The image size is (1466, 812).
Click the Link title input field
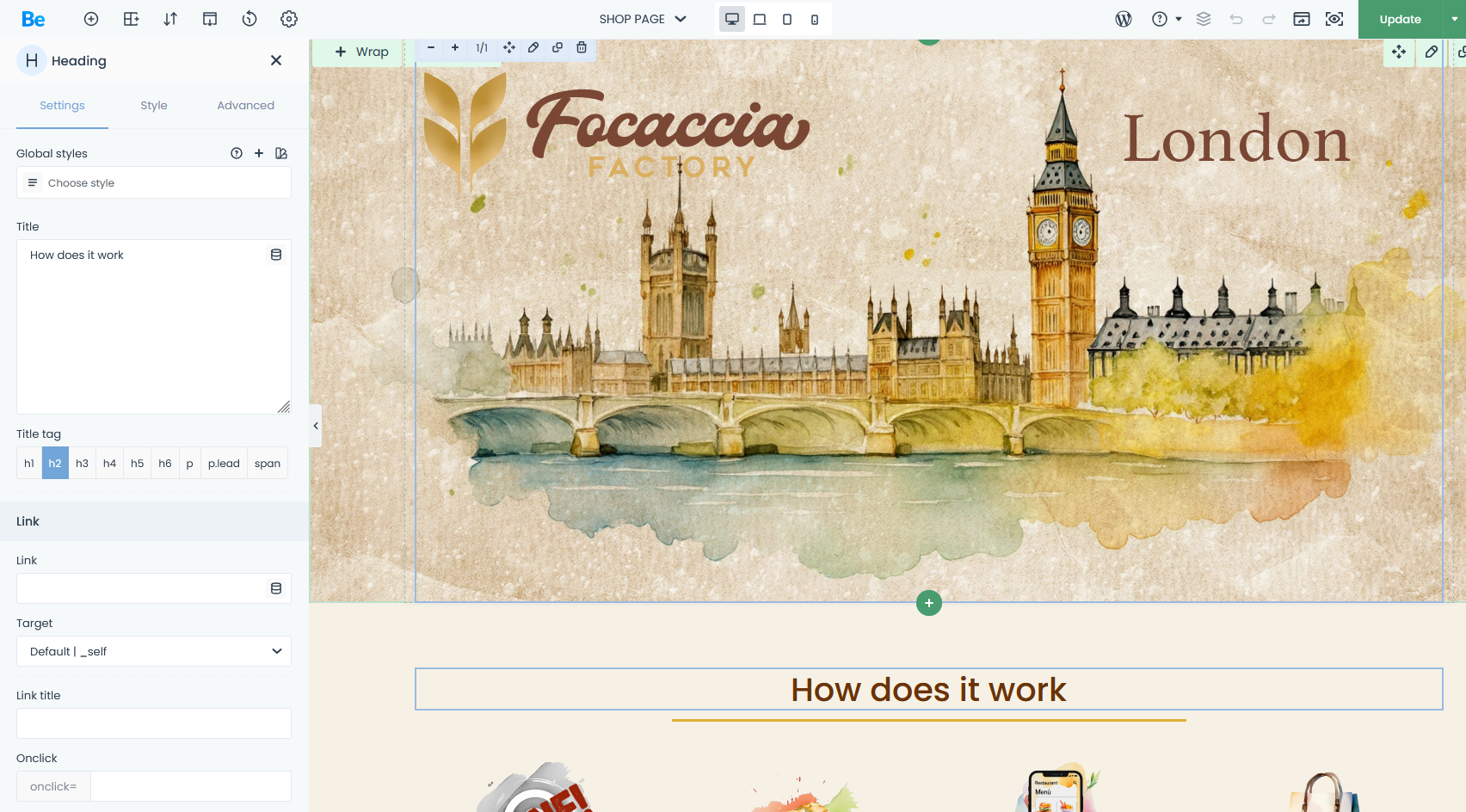click(x=154, y=723)
